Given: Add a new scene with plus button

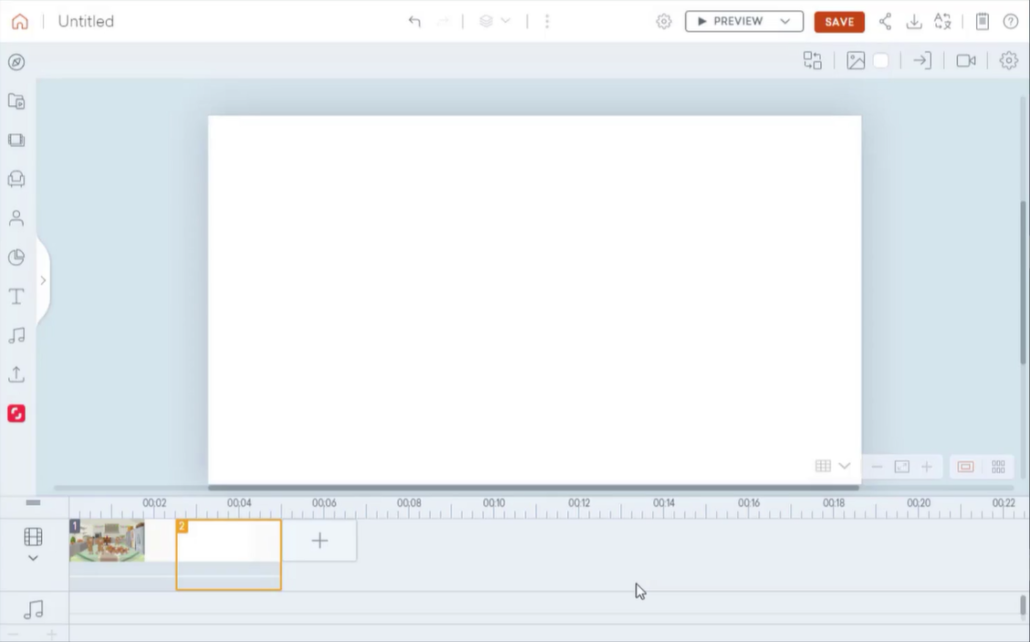Looking at the screenshot, I should [320, 541].
